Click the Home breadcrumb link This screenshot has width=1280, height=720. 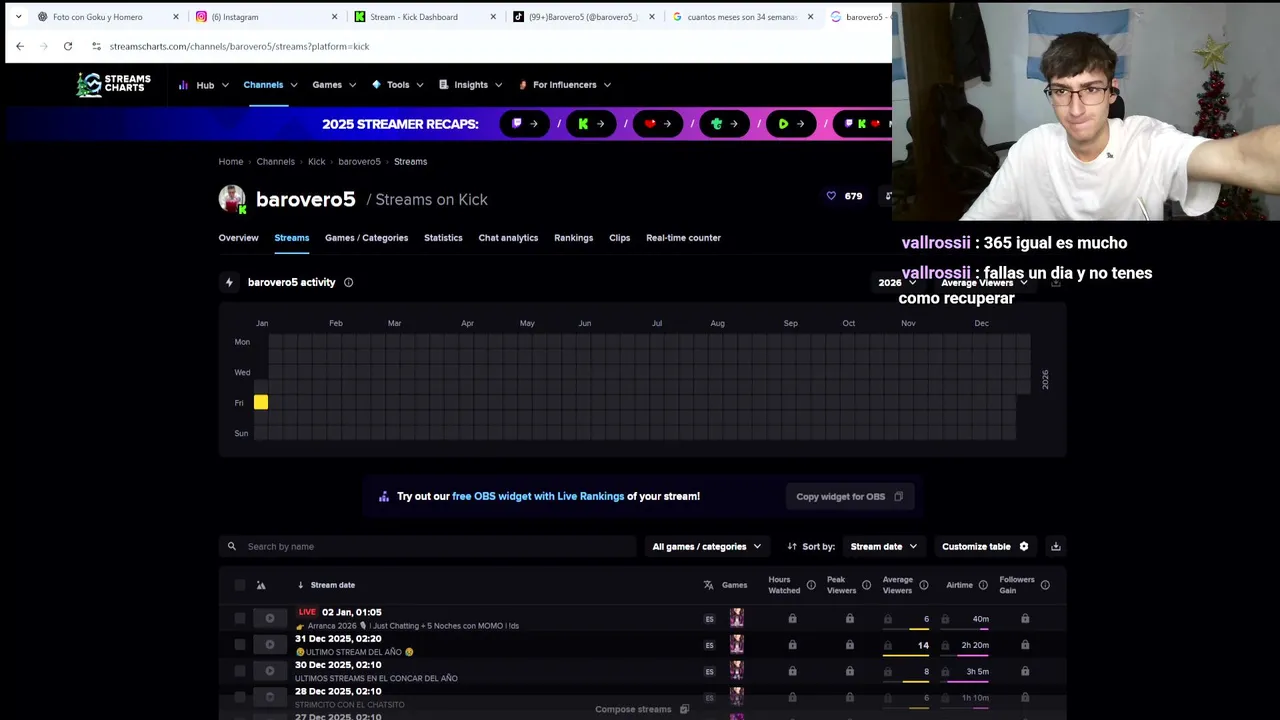click(231, 162)
